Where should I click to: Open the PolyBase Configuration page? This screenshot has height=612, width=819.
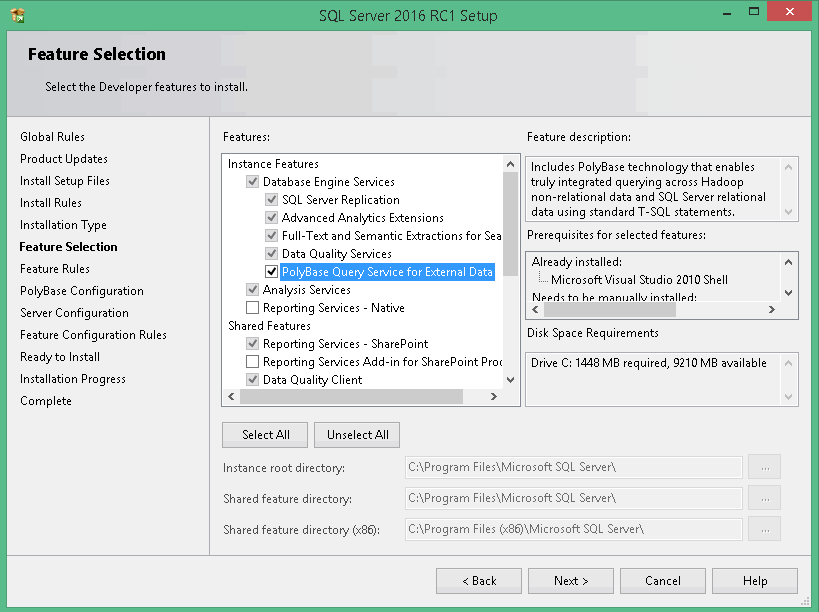(x=81, y=291)
